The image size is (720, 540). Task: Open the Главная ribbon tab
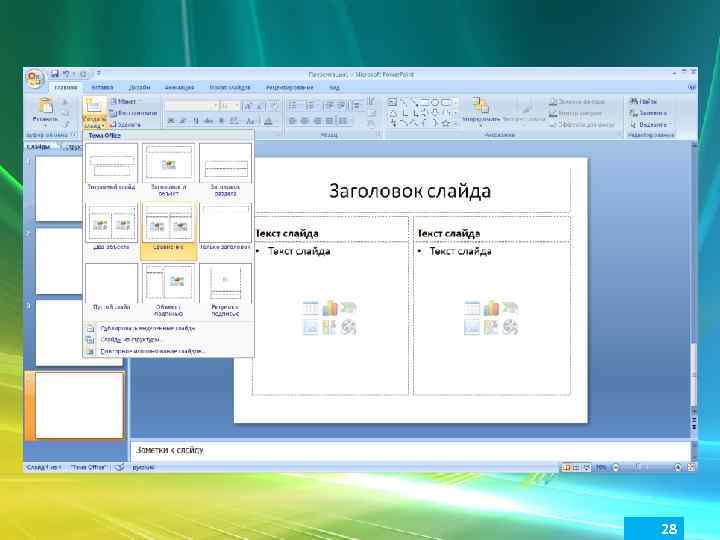click(66, 87)
